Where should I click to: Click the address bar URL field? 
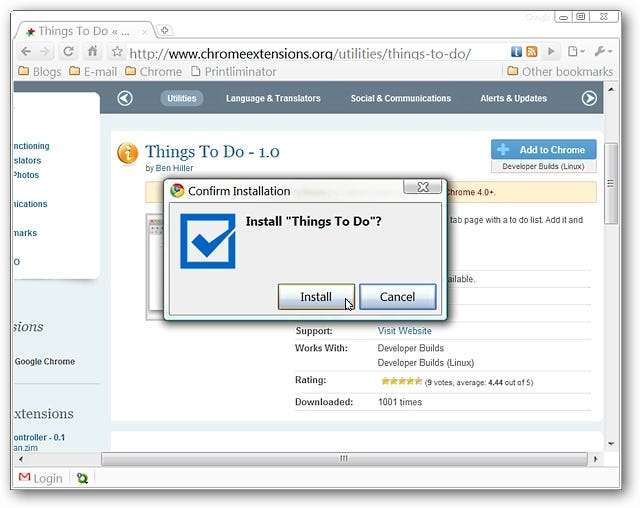click(x=300, y=53)
